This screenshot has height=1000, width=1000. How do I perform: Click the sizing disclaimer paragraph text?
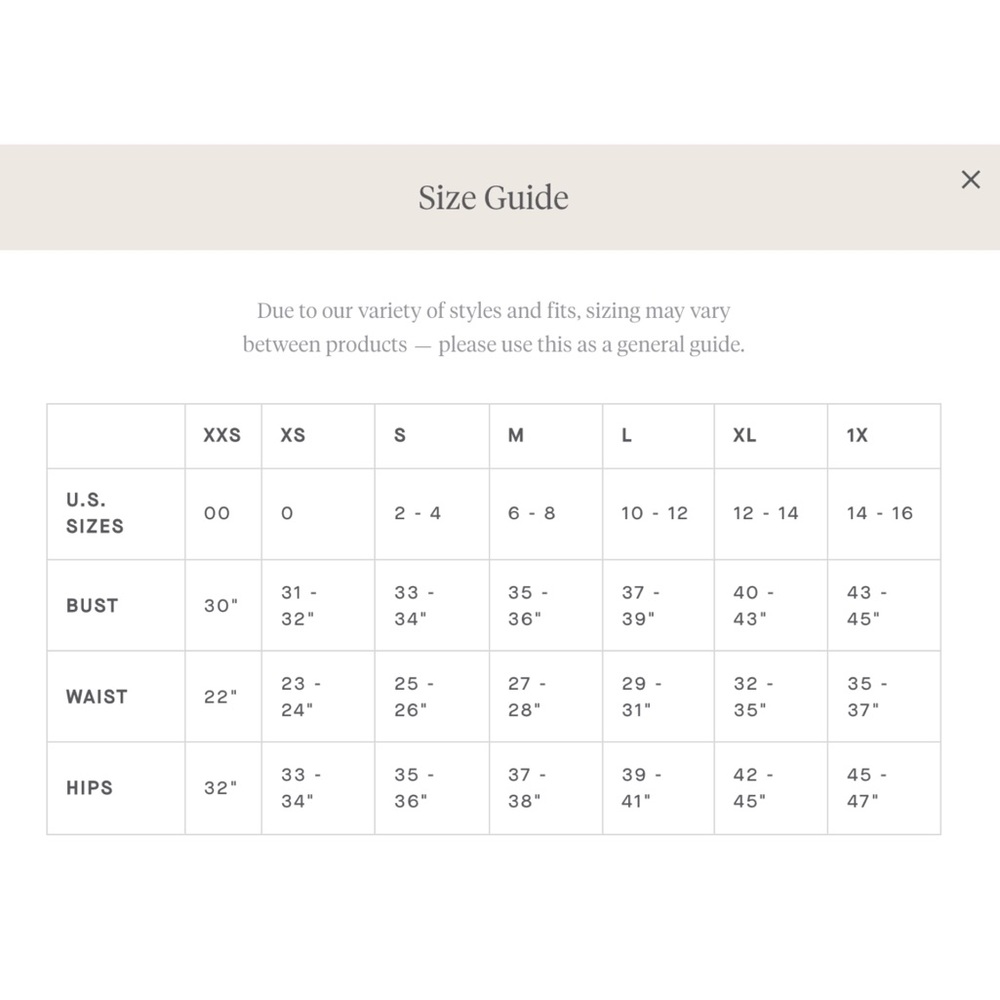(493, 328)
